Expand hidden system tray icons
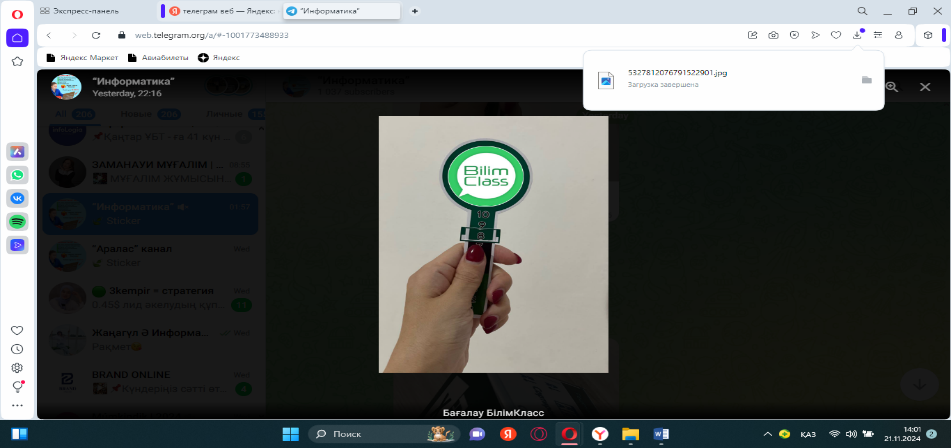 (x=767, y=434)
